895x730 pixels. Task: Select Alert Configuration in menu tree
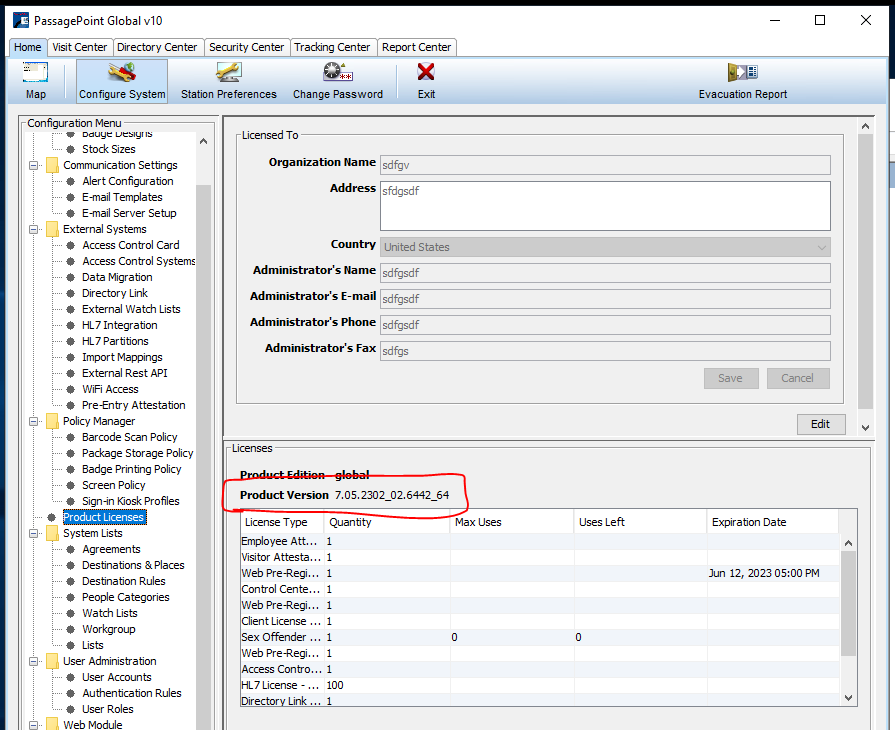click(x=128, y=182)
